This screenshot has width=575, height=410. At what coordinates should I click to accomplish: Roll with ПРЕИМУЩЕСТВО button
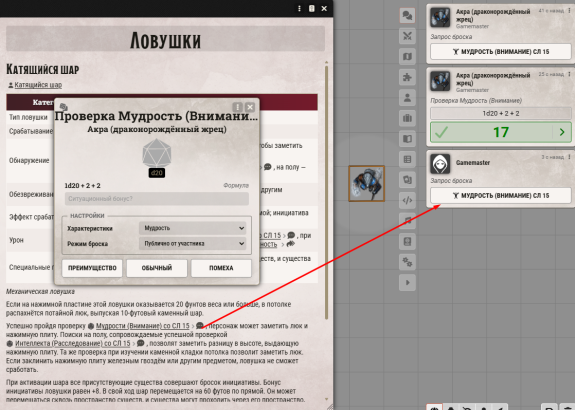click(x=92, y=268)
